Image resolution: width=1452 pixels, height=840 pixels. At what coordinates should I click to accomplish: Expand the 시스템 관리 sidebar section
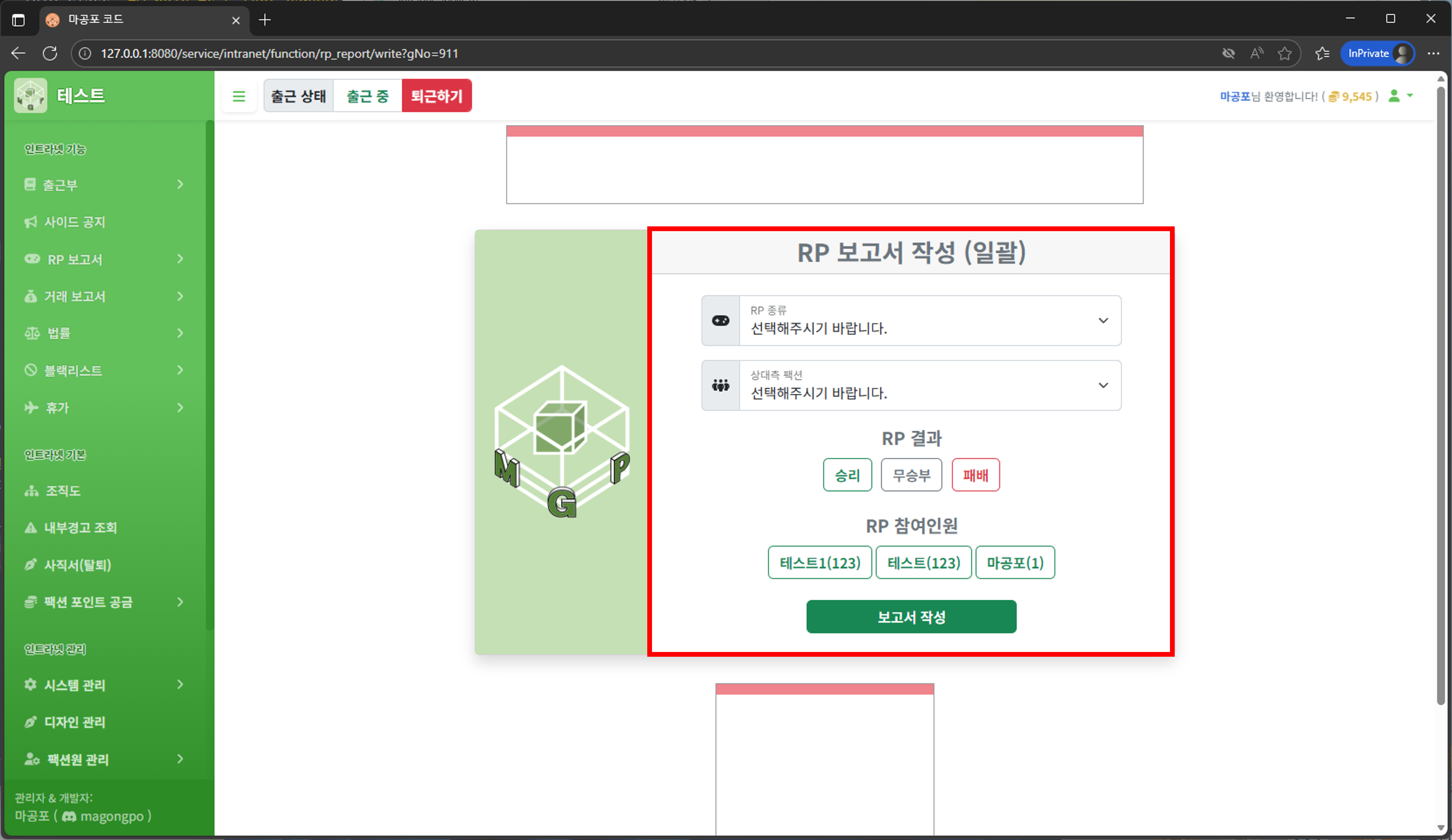pyautogui.click(x=104, y=685)
